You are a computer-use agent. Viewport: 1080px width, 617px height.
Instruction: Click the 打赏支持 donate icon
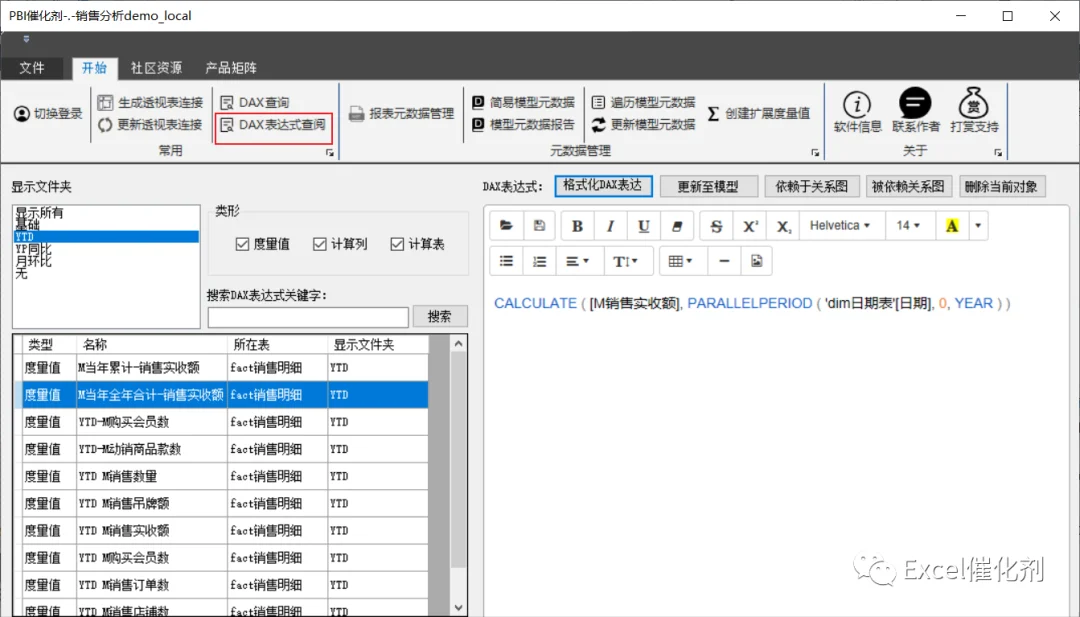point(974,112)
